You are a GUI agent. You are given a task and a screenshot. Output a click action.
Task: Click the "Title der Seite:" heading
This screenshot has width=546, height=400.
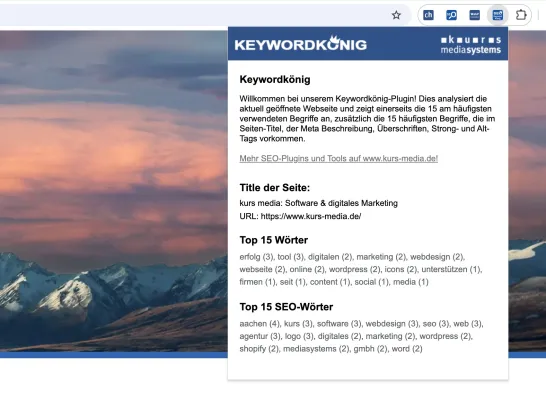tap(274, 188)
